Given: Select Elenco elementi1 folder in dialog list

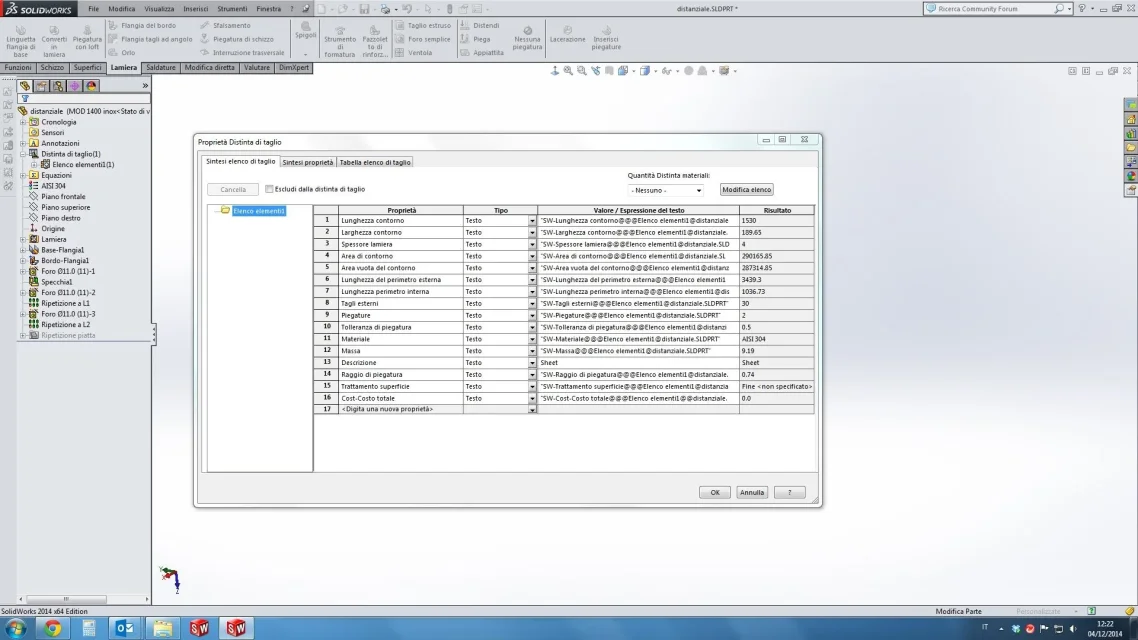Looking at the screenshot, I should 259,211.
